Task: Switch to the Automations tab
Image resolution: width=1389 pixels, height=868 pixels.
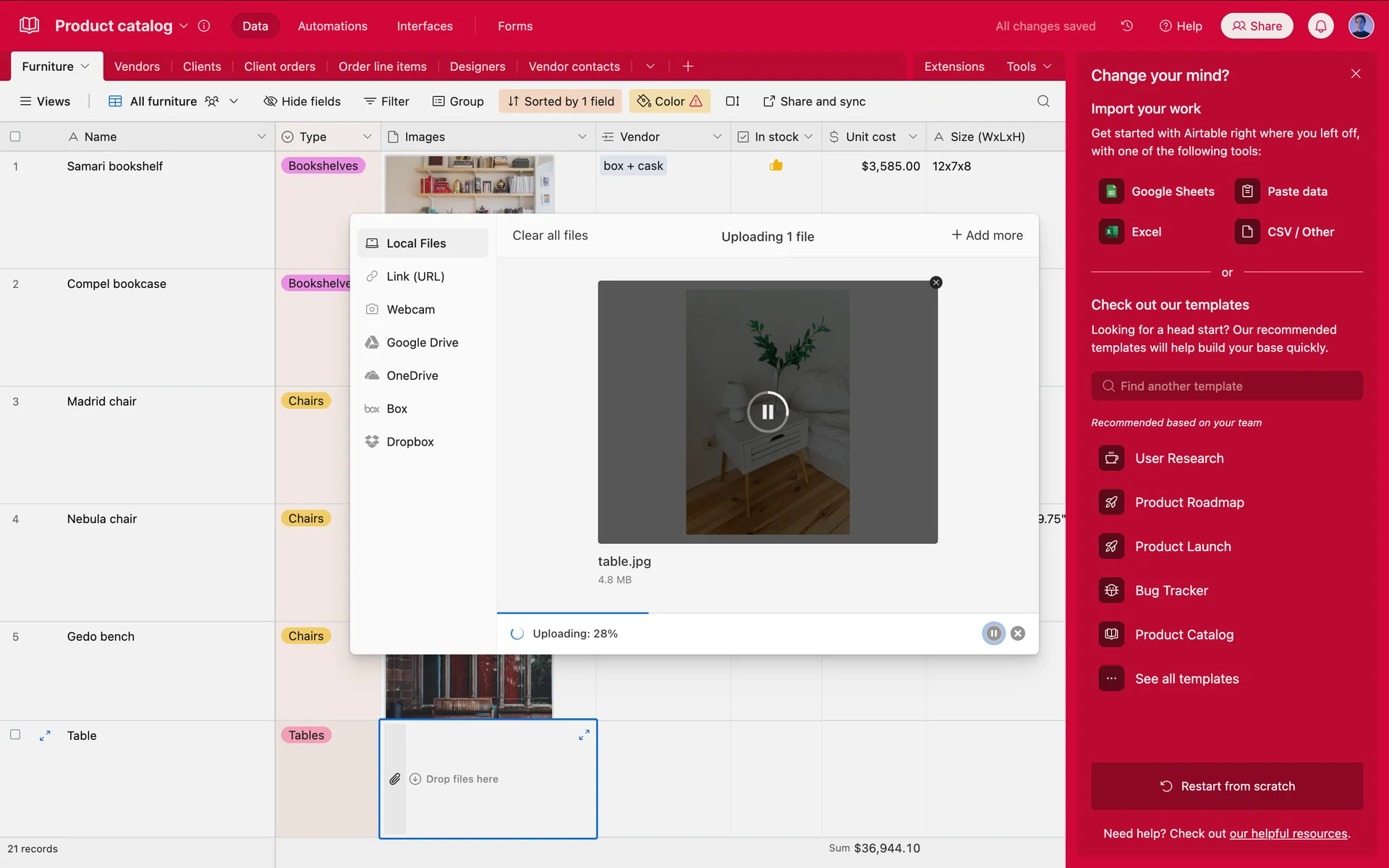Action: point(332,26)
